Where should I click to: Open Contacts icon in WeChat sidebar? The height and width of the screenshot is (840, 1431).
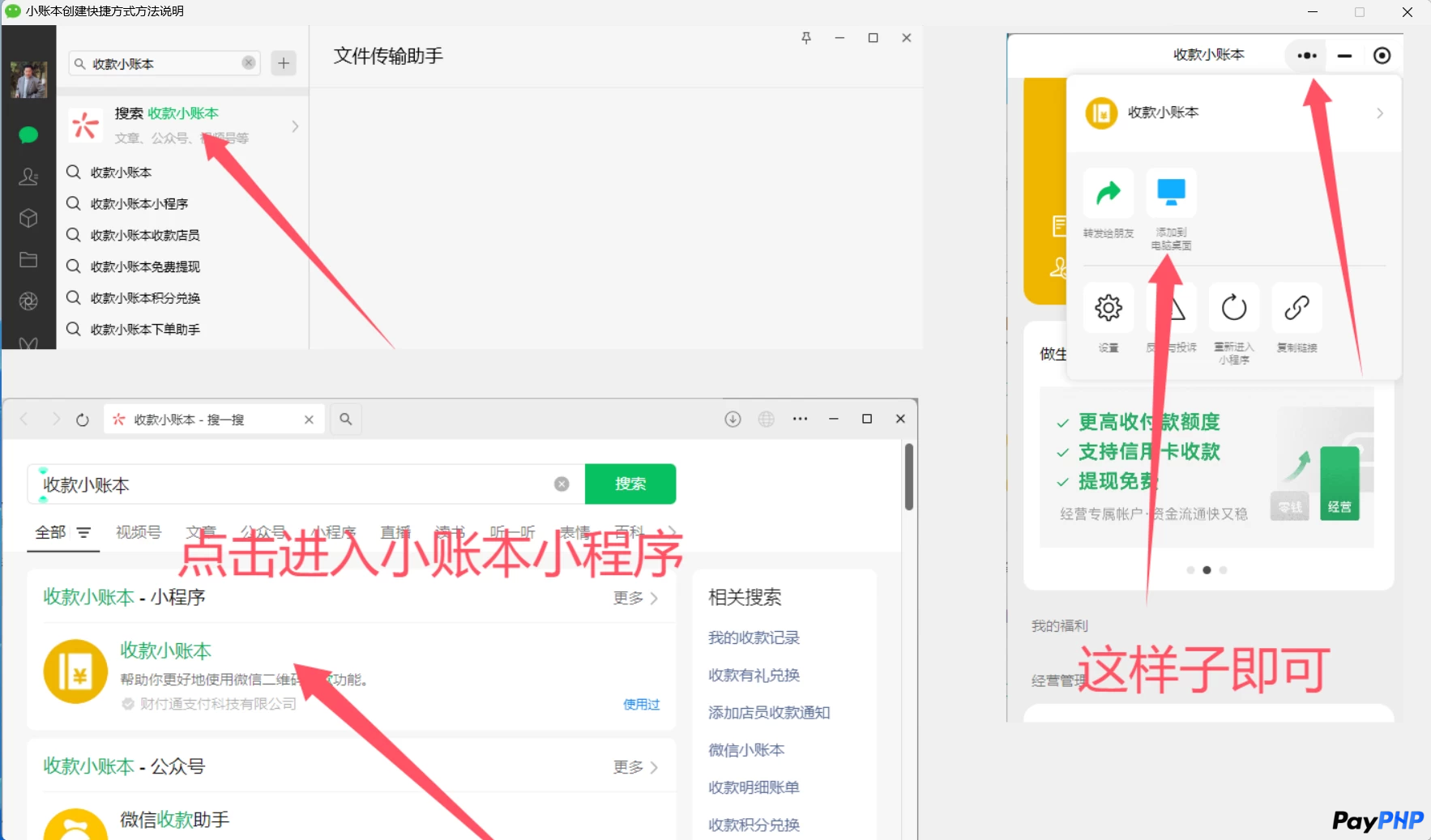pyautogui.click(x=28, y=177)
